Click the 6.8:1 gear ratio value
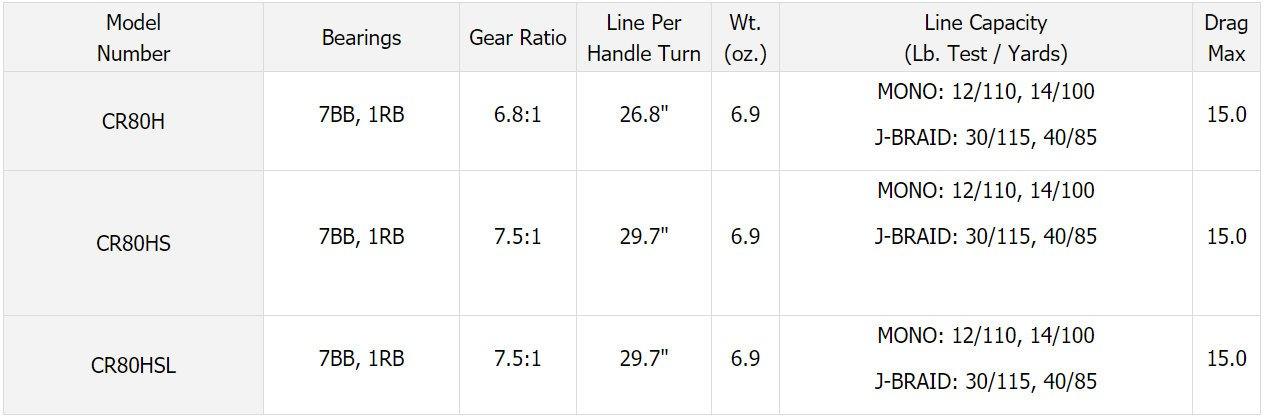The height and width of the screenshot is (416, 1270). pos(517,115)
